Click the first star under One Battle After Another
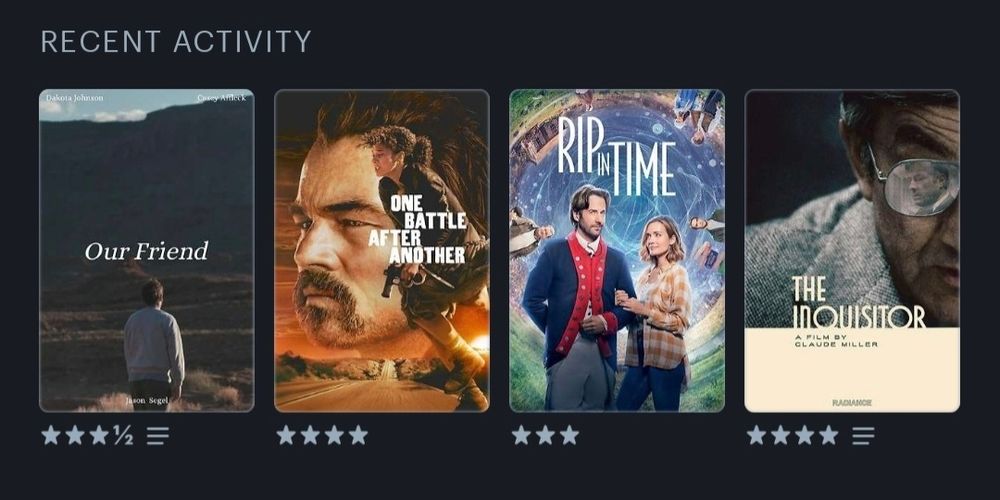Image resolution: width=1000 pixels, height=500 pixels. [x=286, y=435]
